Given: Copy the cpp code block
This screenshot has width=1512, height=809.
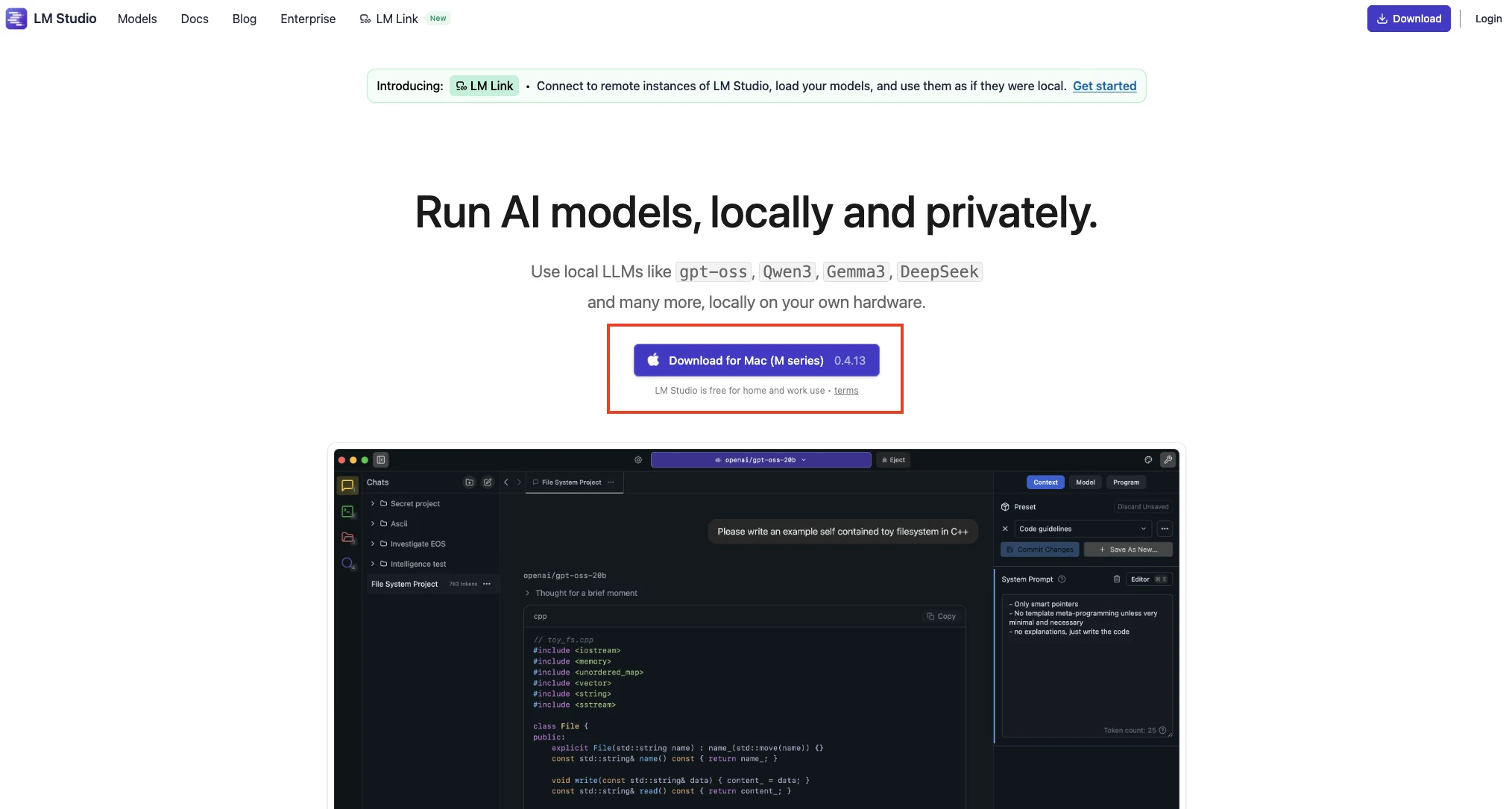Looking at the screenshot, I should 941,617.
